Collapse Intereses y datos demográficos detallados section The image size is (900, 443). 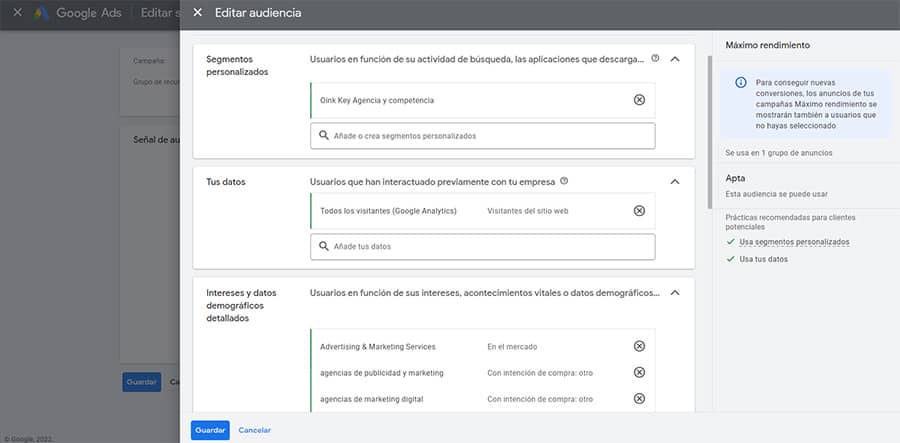[675, 293]
